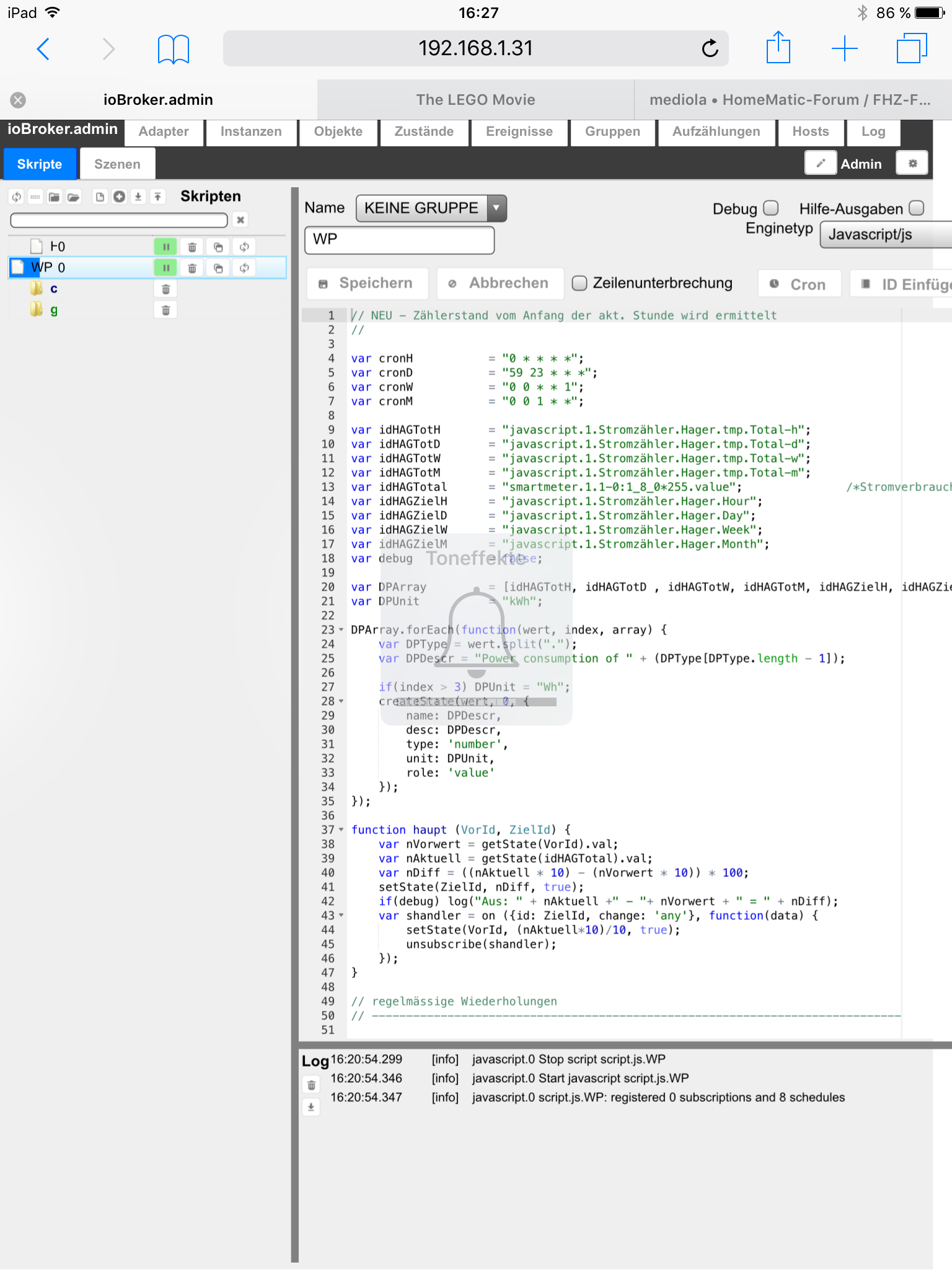Open the KEINE GRUPPE dropdown
Image resolution: width=952 pixels, height=1270 pixels.
[431, 208]
